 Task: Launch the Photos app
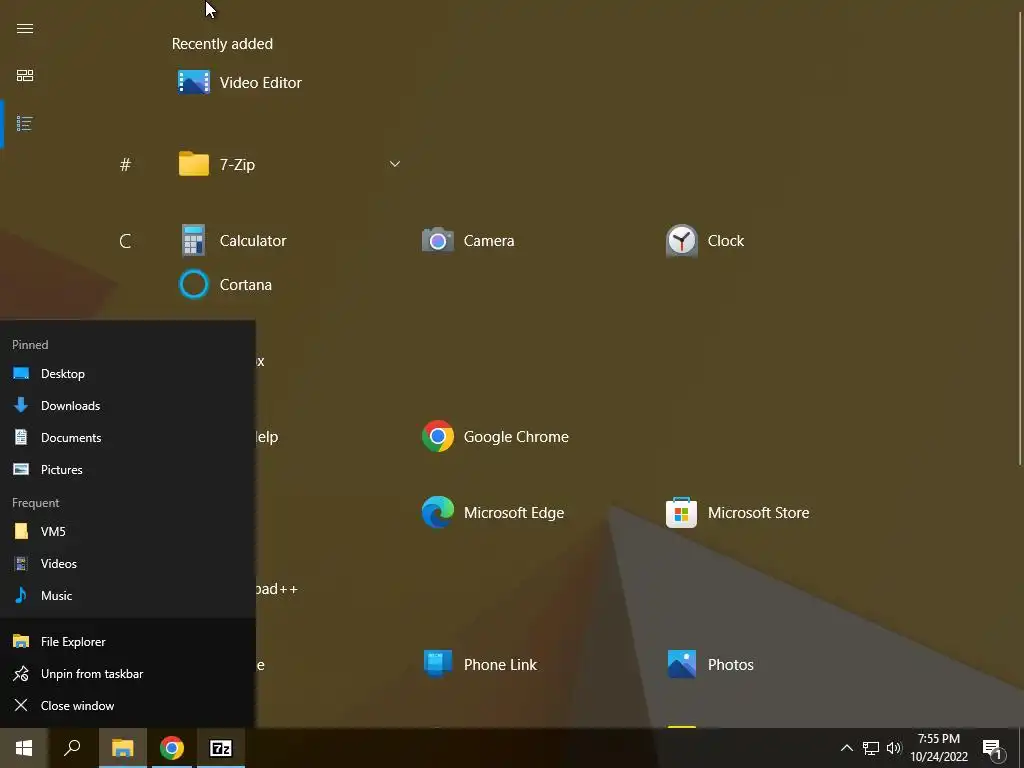click(710, 664)
